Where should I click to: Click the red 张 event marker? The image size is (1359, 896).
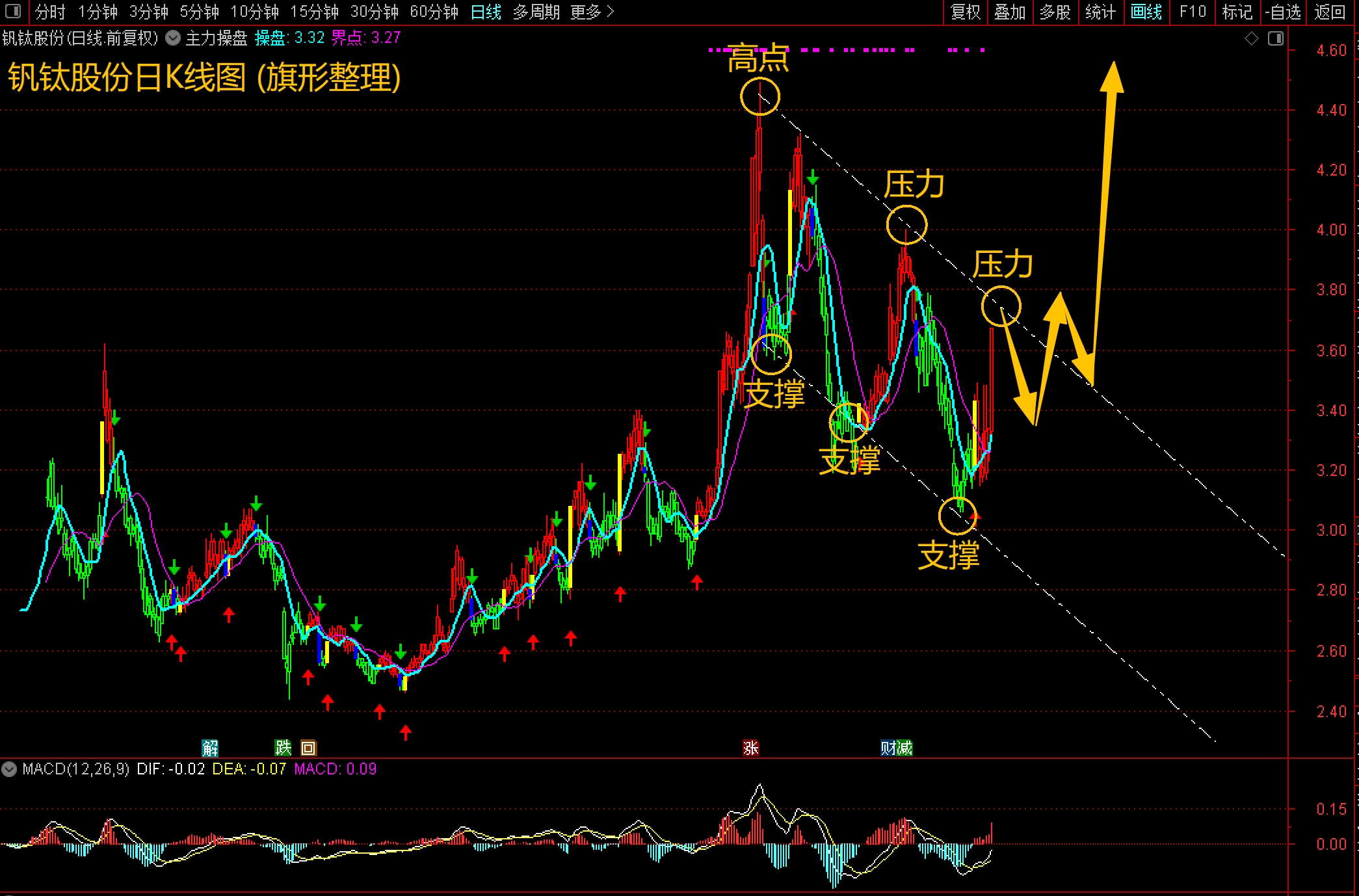pyautogui.click(x=751, y=748)
